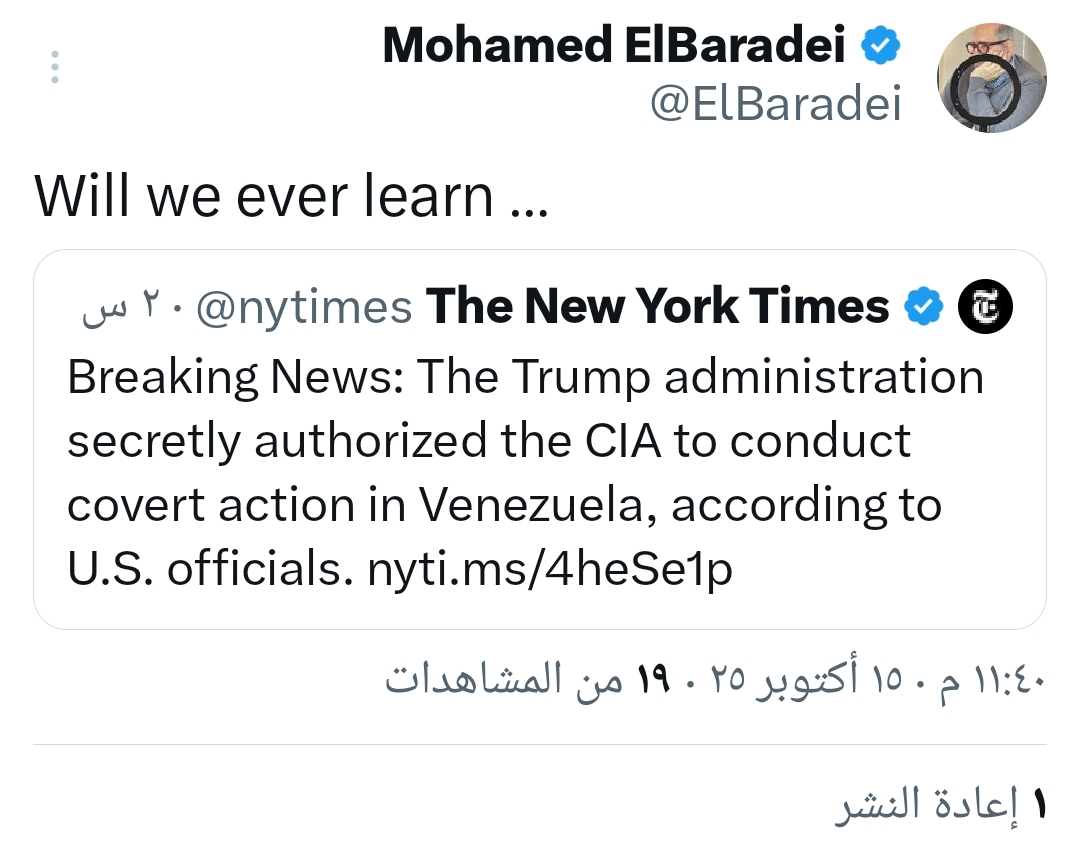The height and width of the screenshot is (846, 1080).
Task: Click ElBaradei's blue verified badge
Action: pos(881,46)
